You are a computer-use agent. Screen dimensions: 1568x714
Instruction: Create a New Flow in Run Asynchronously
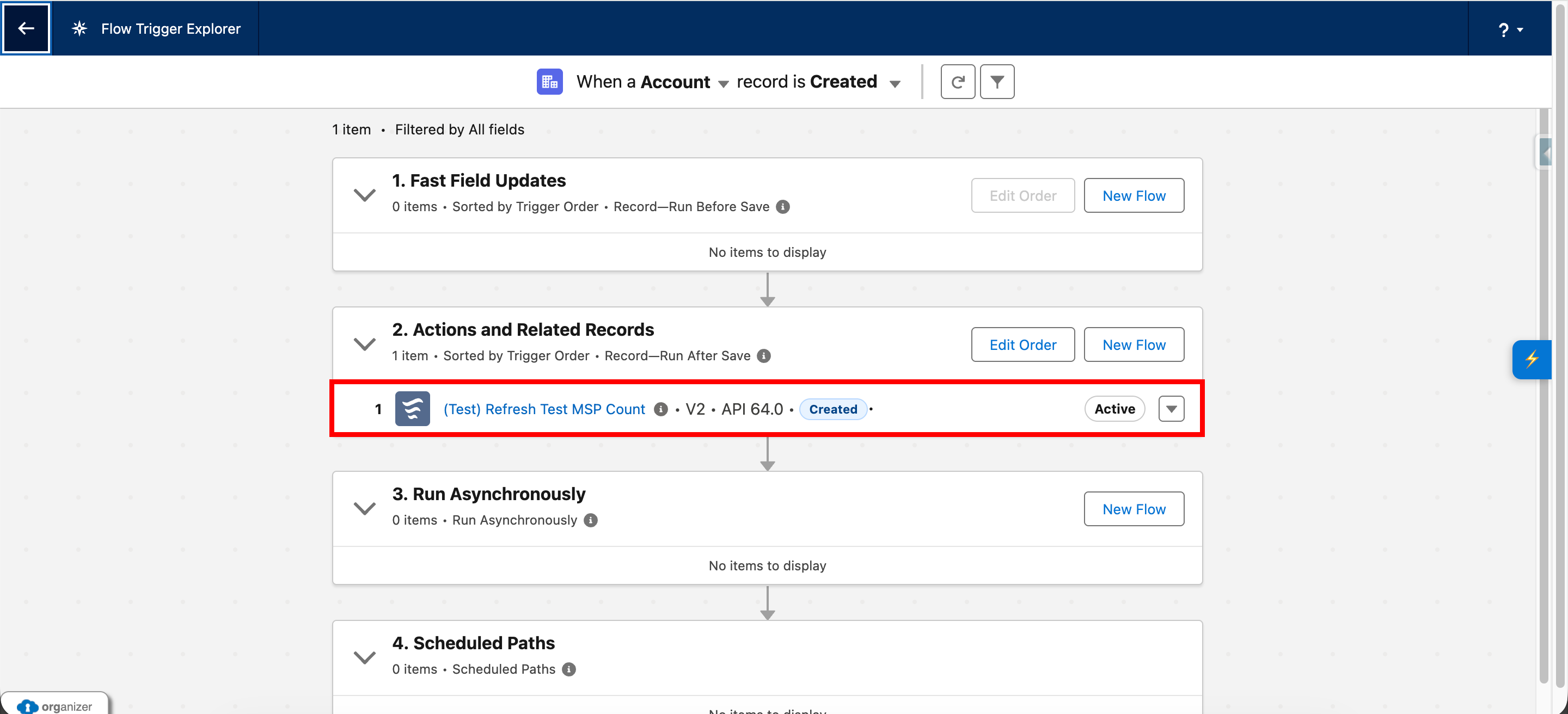[x=1134, y=508]
